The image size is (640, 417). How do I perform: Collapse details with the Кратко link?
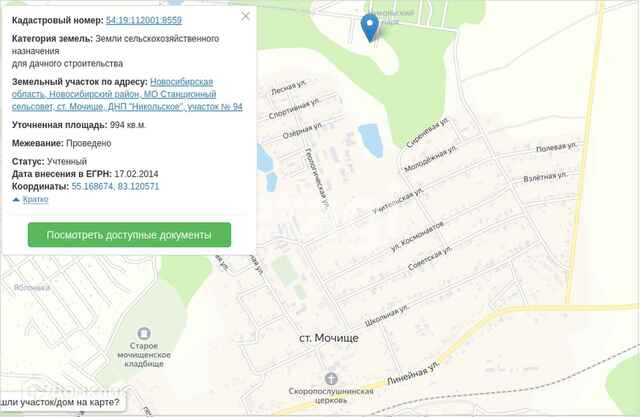(x=35, y=199)
